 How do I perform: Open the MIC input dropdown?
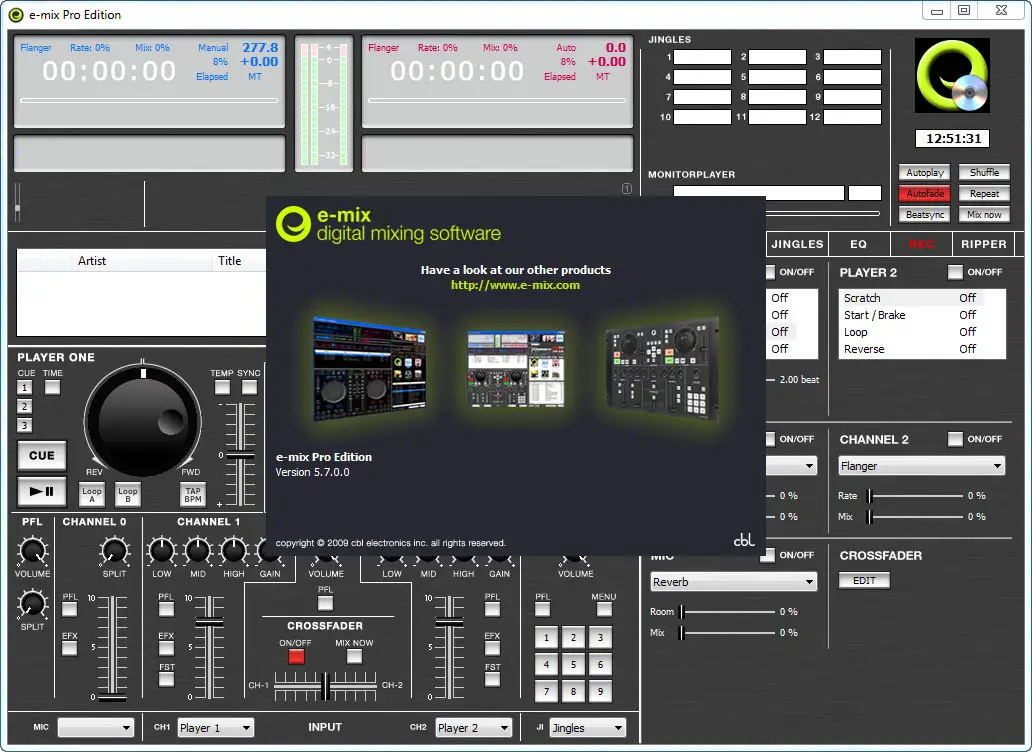[96, 728]
